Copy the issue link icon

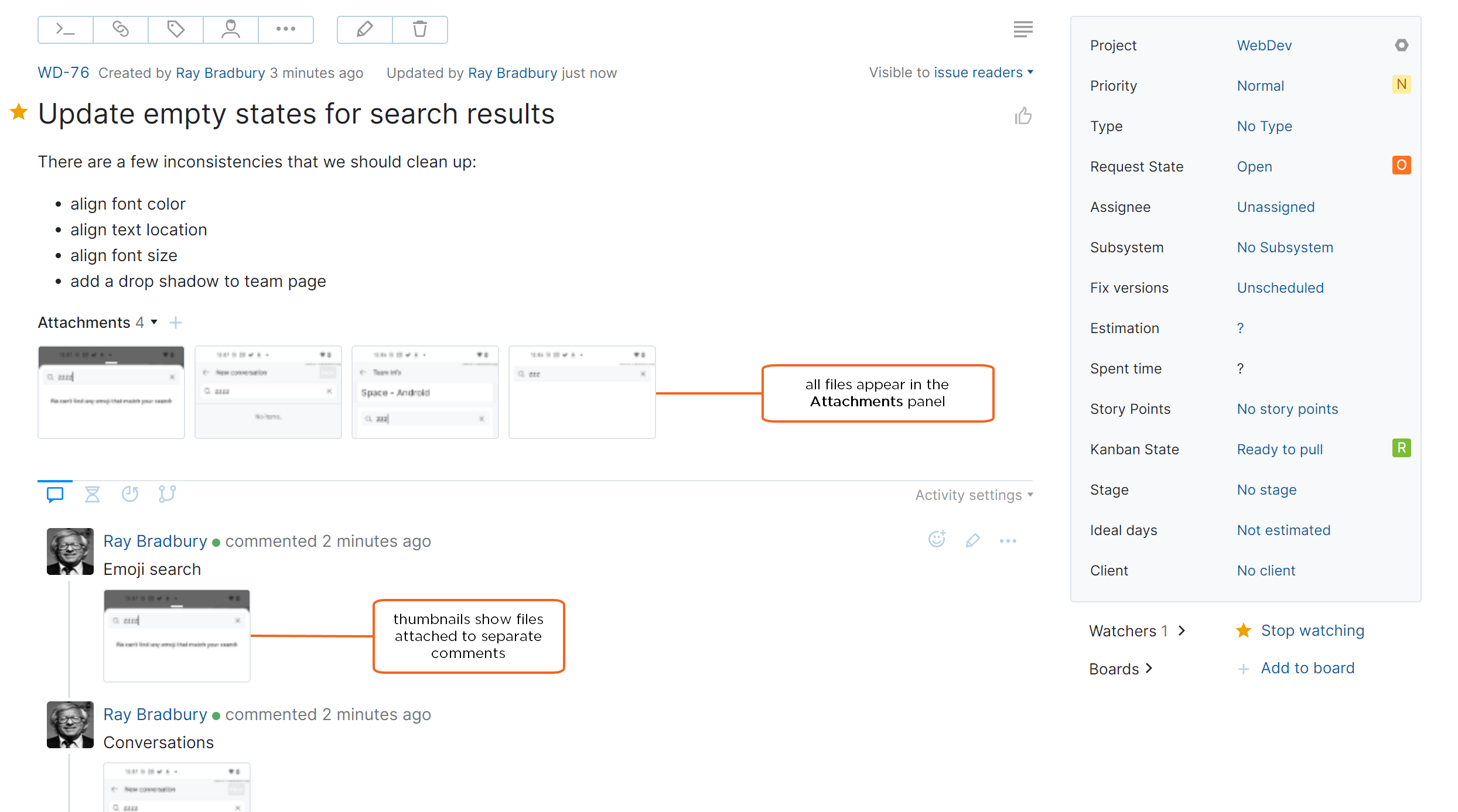click(120, 29)
